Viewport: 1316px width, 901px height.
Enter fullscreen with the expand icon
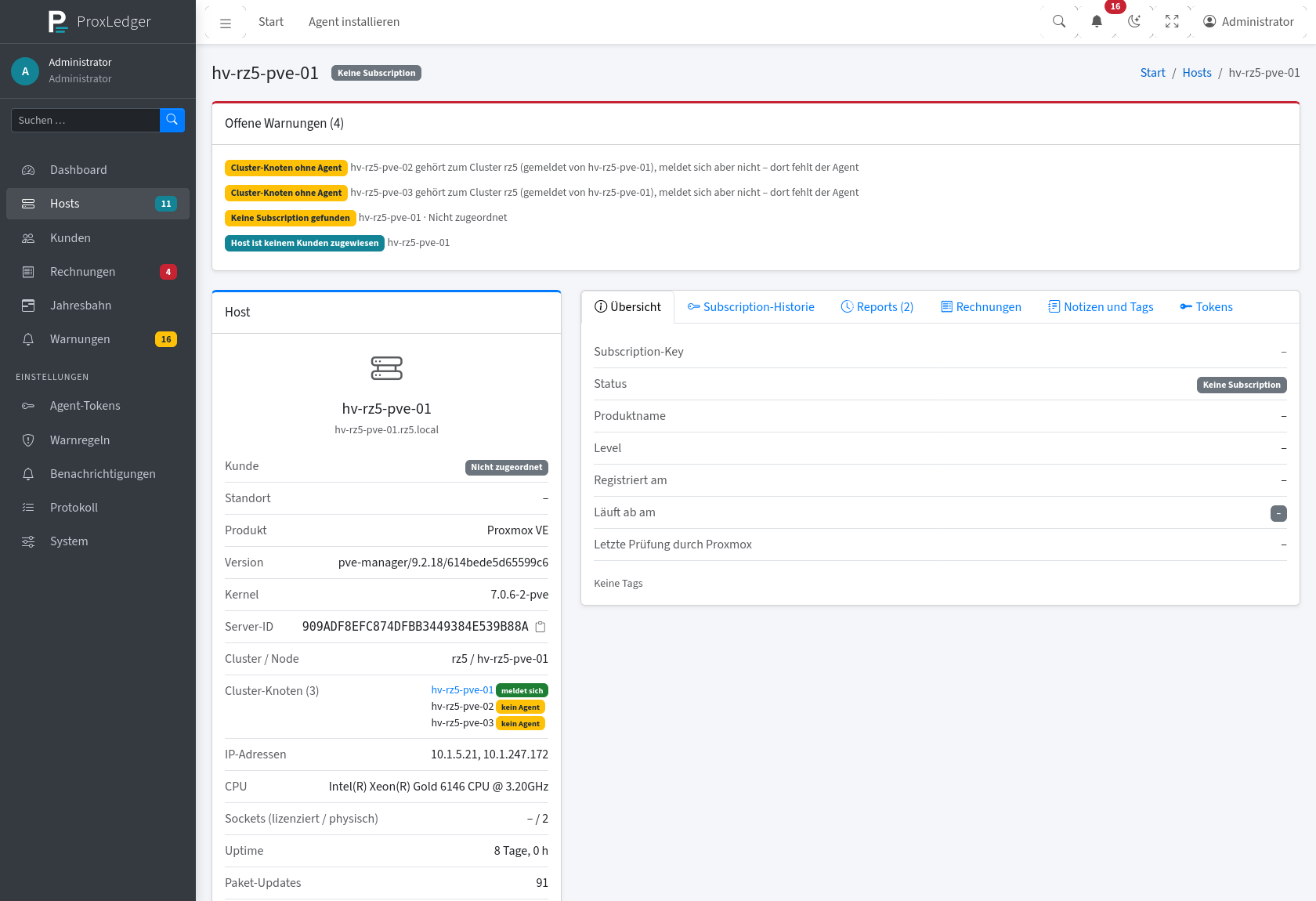(1172, 22)
